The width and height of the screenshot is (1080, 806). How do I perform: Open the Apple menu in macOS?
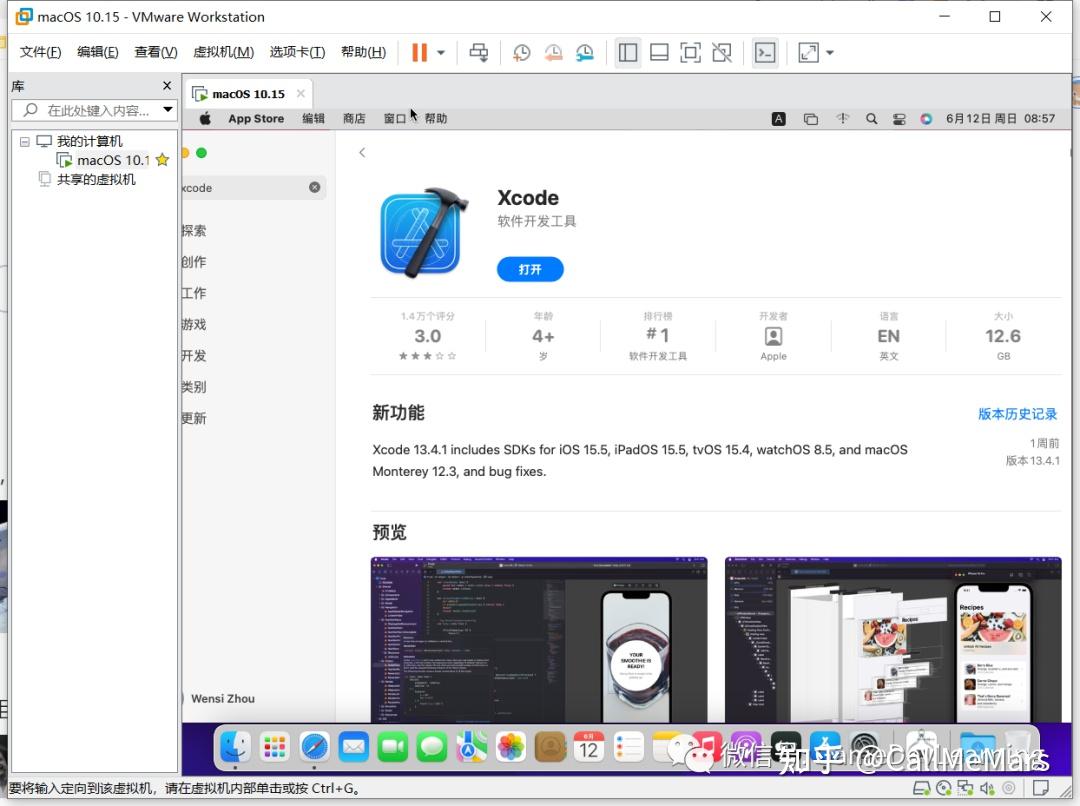pos(205,118)
